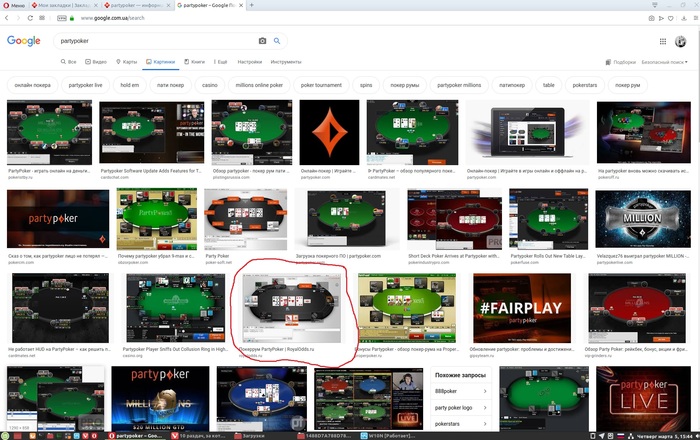Switch to 'W10N [Работает]' taskbar window

click(x=388, y=436)
